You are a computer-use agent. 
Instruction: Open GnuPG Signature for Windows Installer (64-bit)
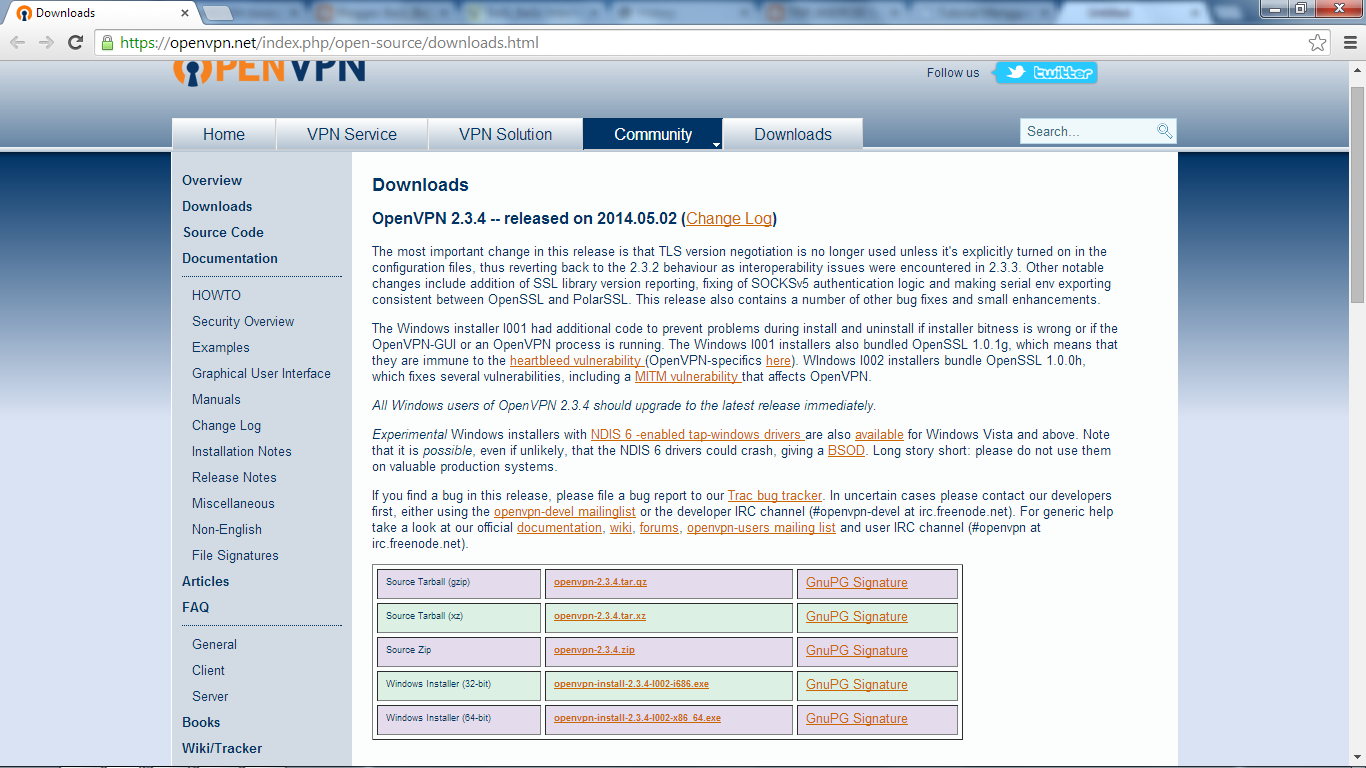click(857, 718)
